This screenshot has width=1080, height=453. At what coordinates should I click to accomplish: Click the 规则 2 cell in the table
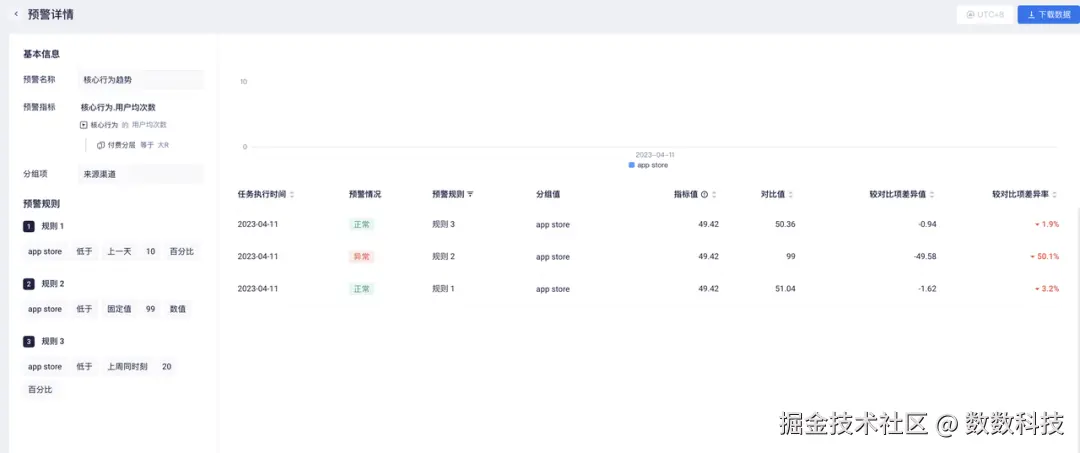pyautogui.click(x=444, y=257)
